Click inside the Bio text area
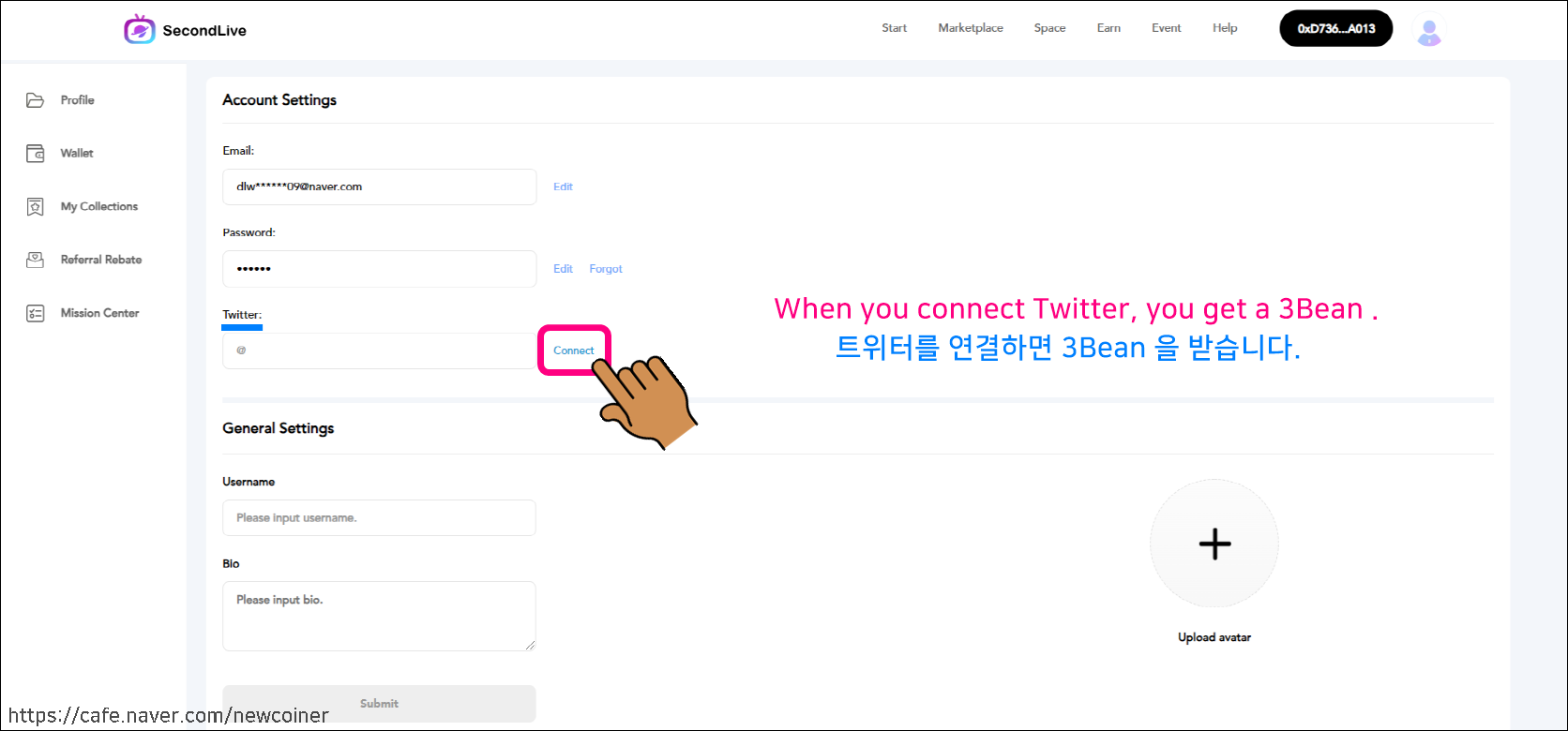Screen dimensions: 1568x731 tap(379, 616)
